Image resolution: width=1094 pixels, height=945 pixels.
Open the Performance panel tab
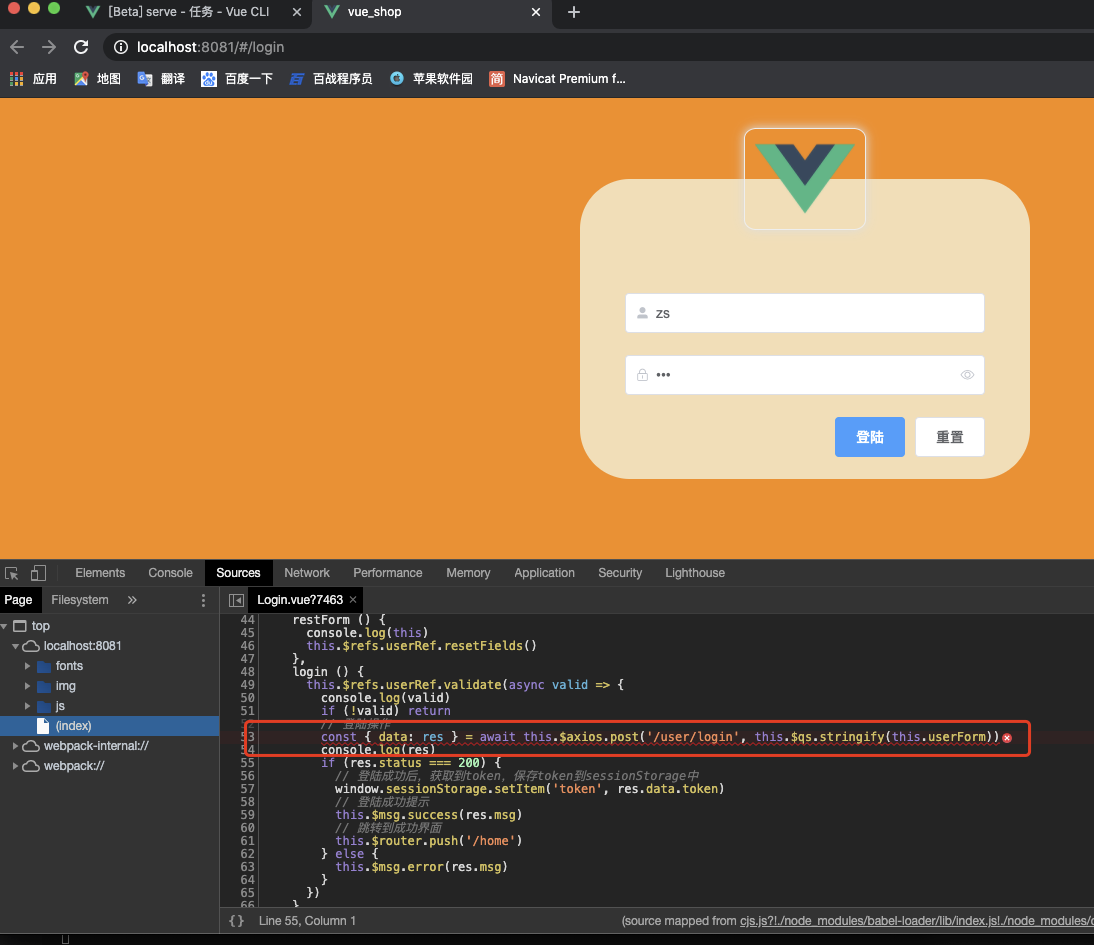coord(387,573)
